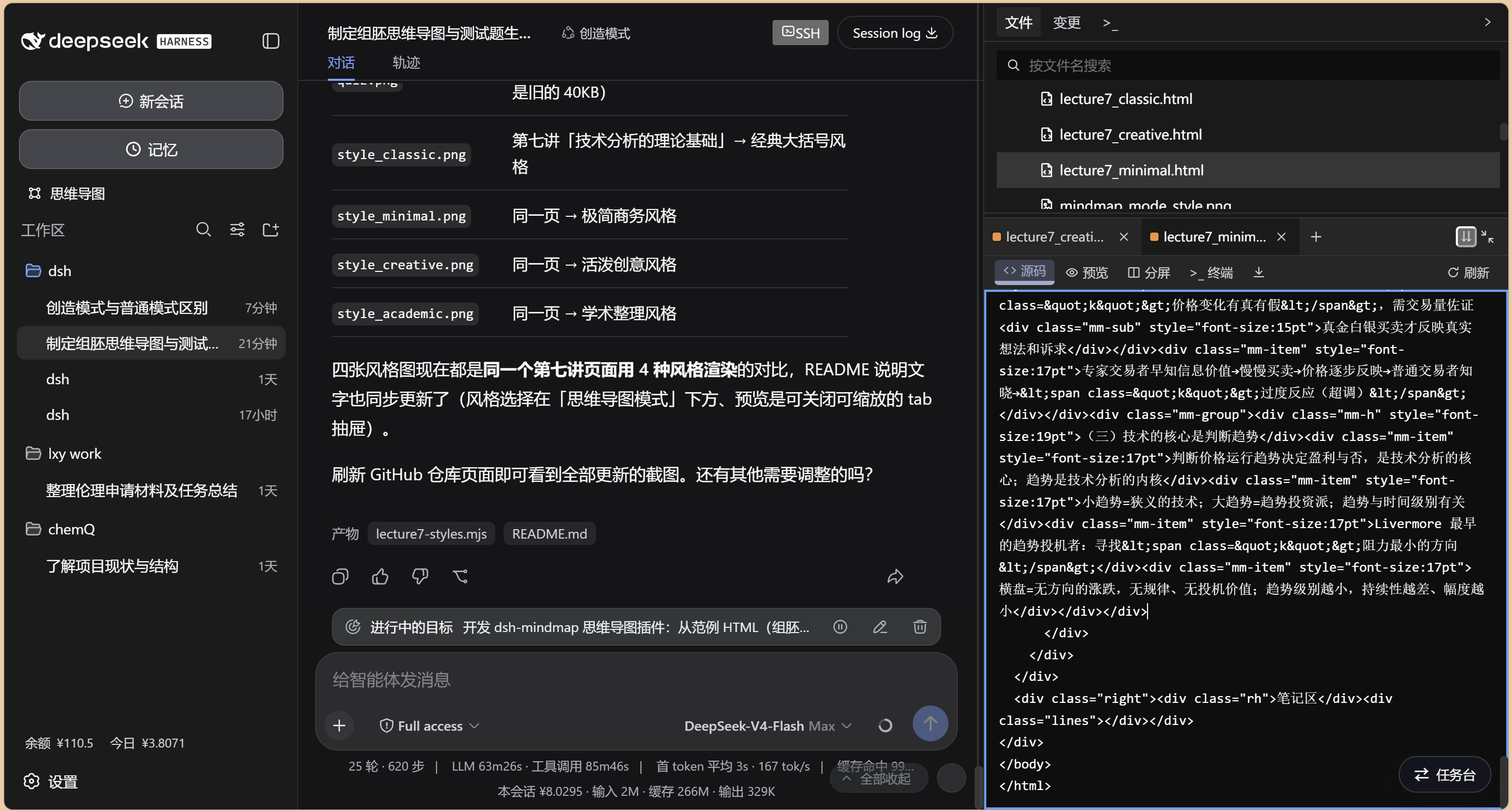
Task: Switch to the 轨迹 tab
Action: [x=406, y=63]
